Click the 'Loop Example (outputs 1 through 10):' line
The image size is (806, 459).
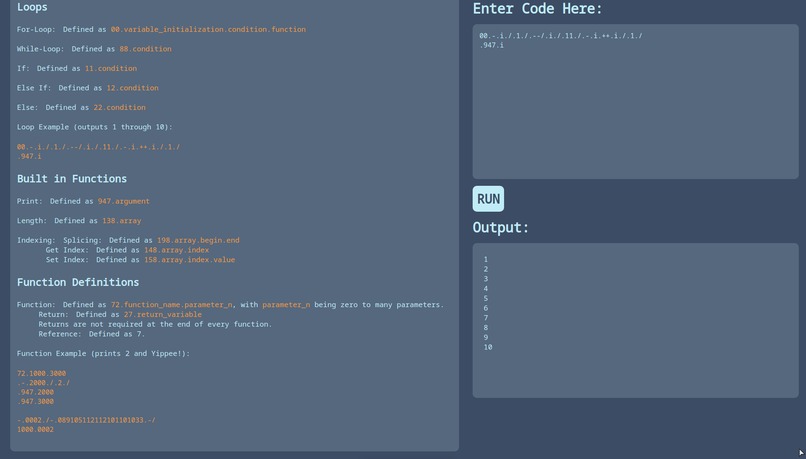(x=95, y=127)
